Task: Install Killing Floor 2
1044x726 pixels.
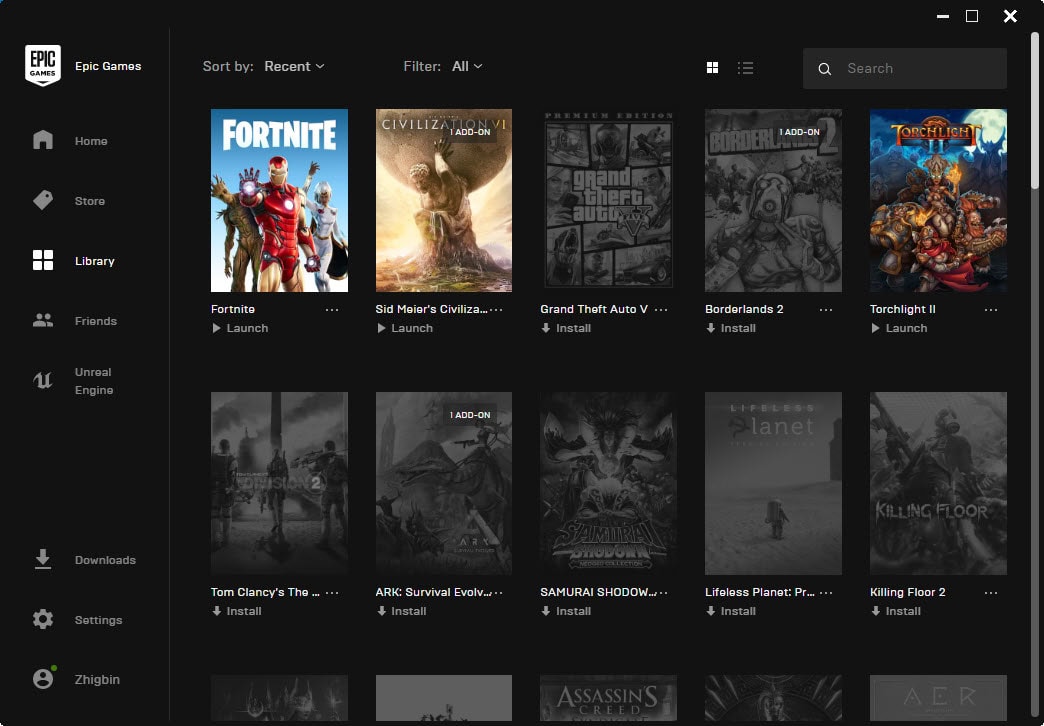Action: click(896, 611)
